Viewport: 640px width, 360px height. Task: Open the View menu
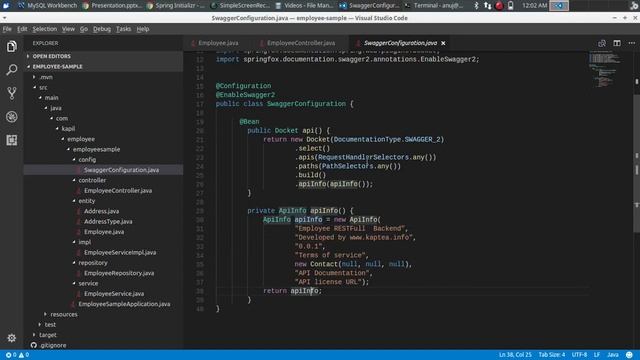click(68, 29)
